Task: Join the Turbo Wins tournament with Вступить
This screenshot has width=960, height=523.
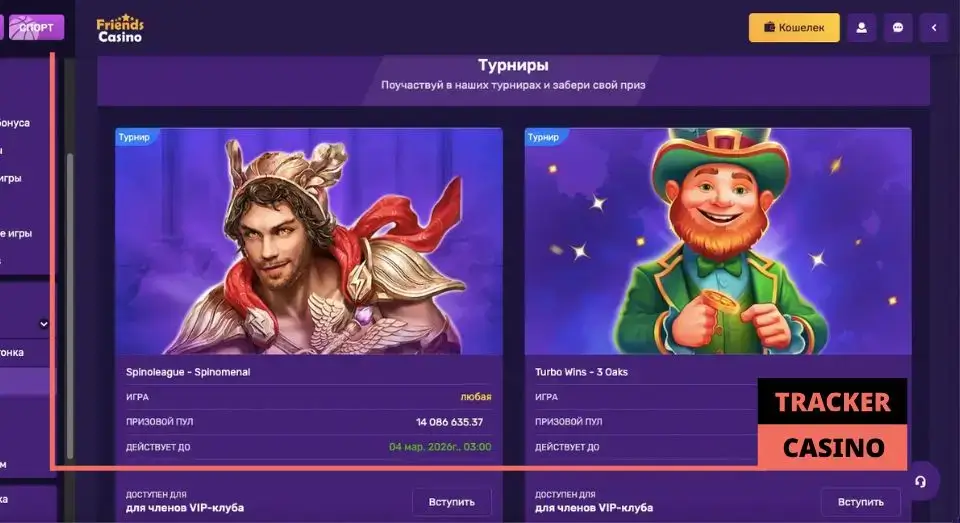Action: [860, 502]
